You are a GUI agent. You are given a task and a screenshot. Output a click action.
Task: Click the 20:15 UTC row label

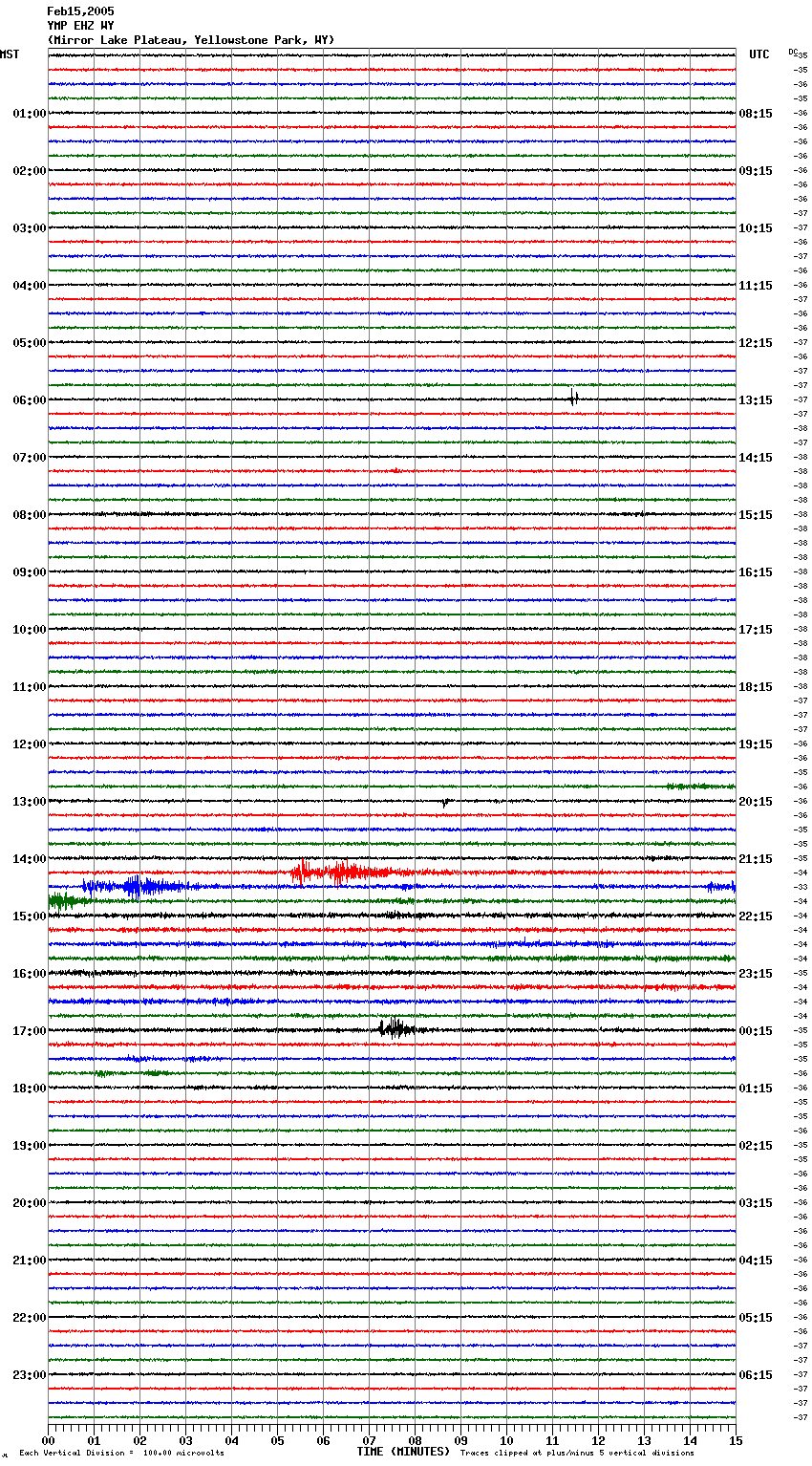[756, 802]
